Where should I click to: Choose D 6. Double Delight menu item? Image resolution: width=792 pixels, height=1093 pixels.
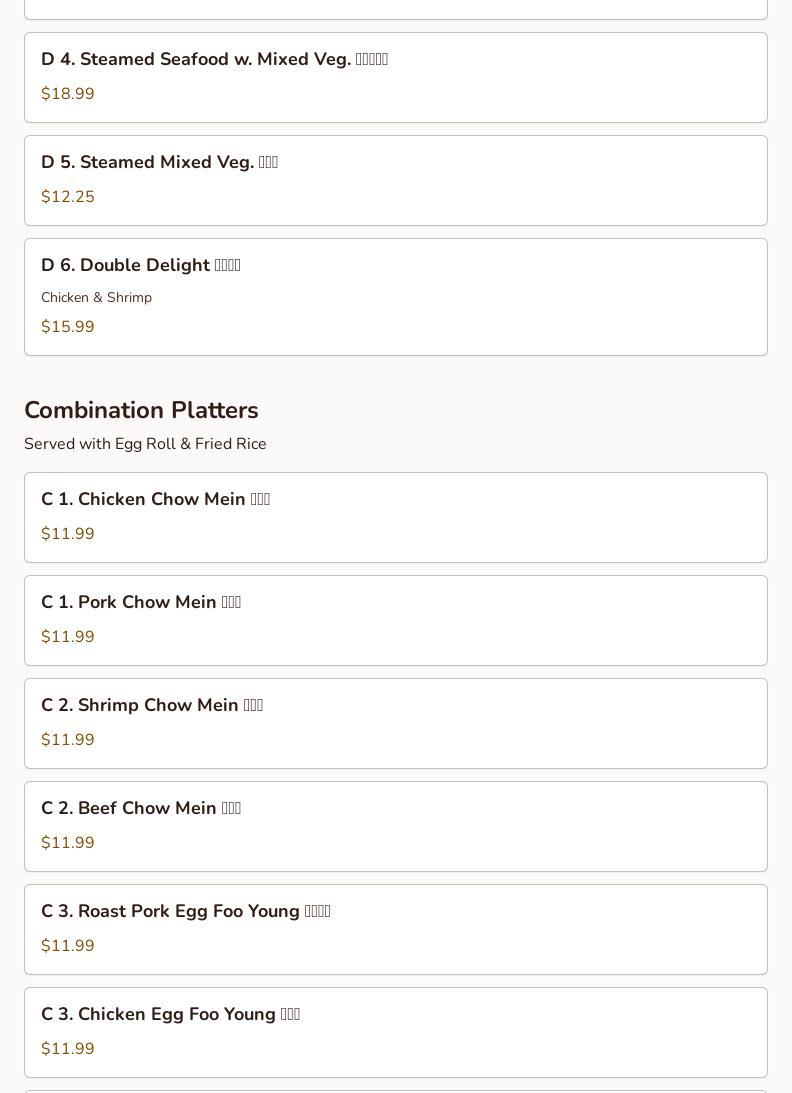point(396,297)
